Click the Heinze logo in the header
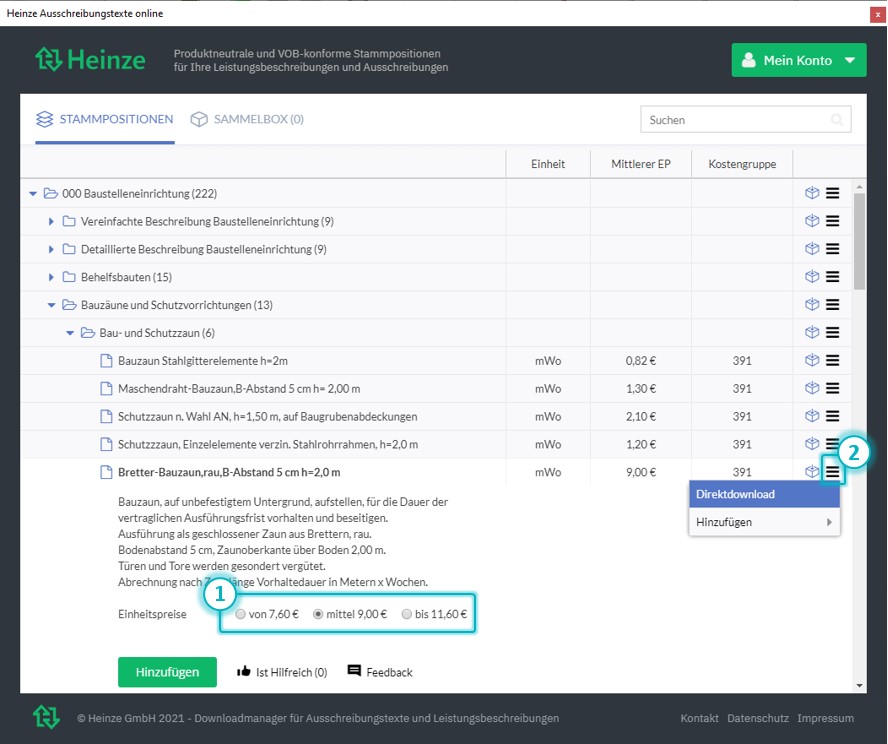 pos(91,59)
